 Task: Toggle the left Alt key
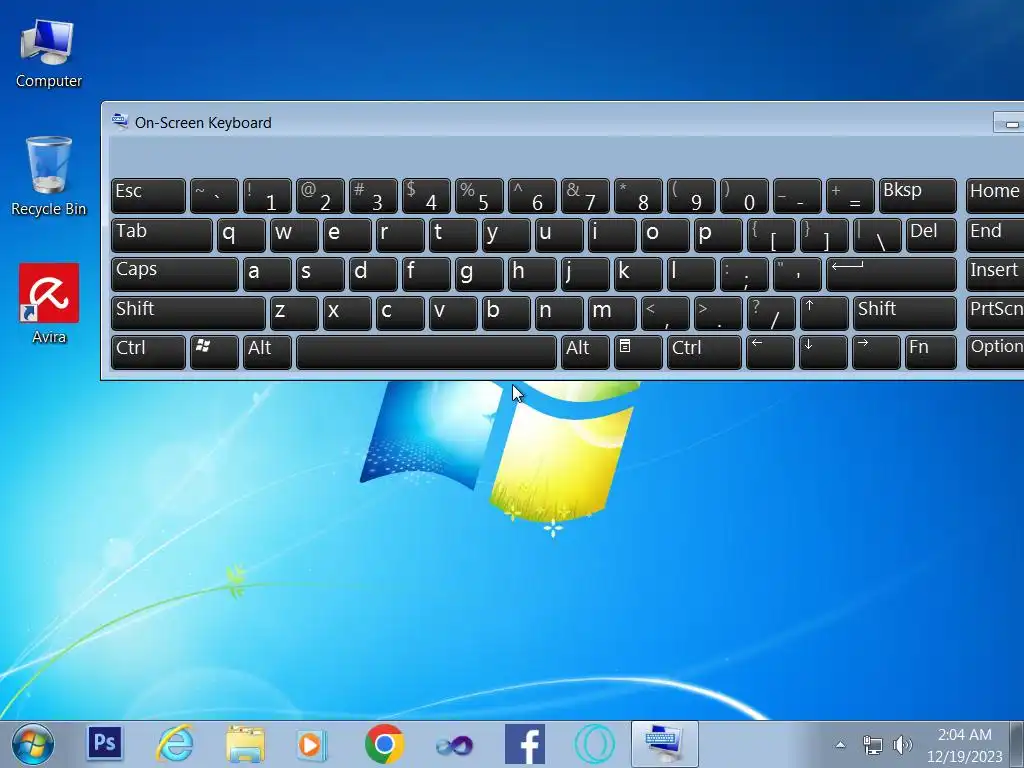[x=267, y=353]
